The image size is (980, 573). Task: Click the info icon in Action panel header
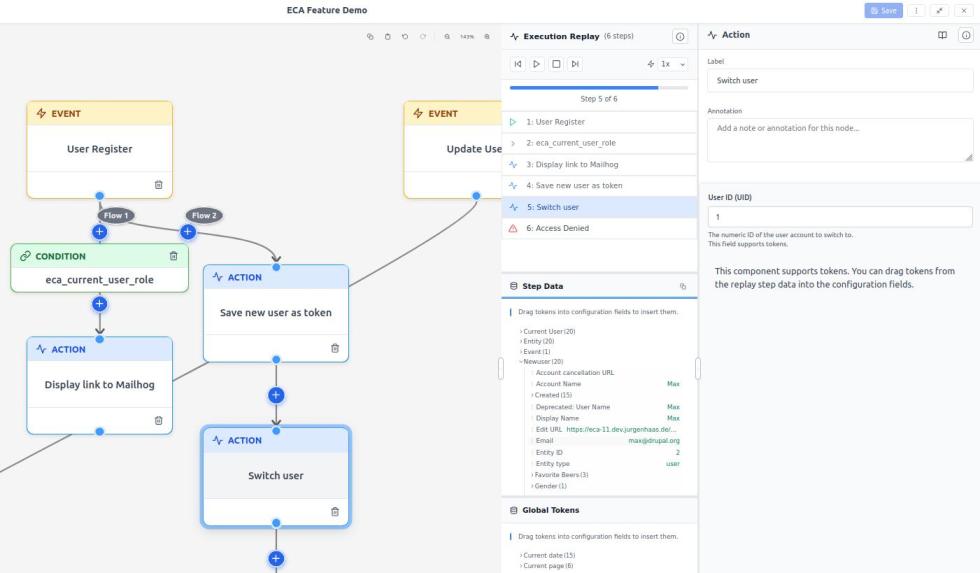966,35
